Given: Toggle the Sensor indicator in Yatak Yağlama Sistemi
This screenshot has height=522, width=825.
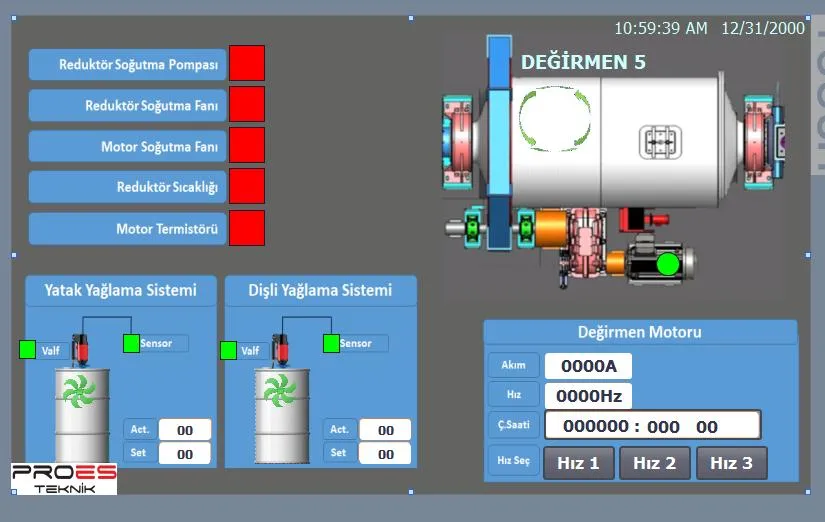Looking at the screenshot, I should point(132,343).
